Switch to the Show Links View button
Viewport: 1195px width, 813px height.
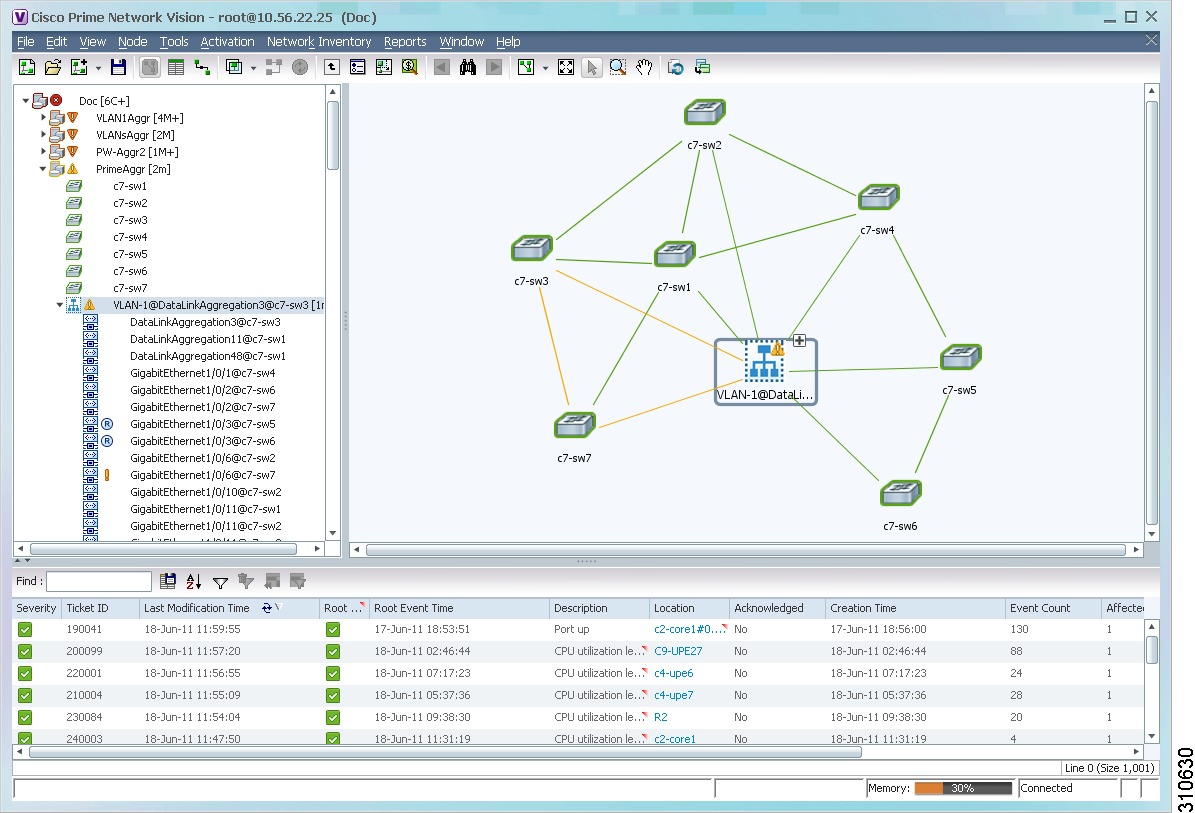click(202, 68)
